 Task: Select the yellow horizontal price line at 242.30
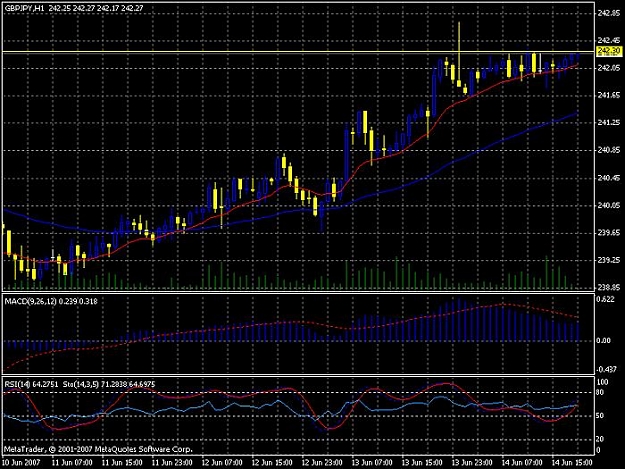(x=297, y=52)
